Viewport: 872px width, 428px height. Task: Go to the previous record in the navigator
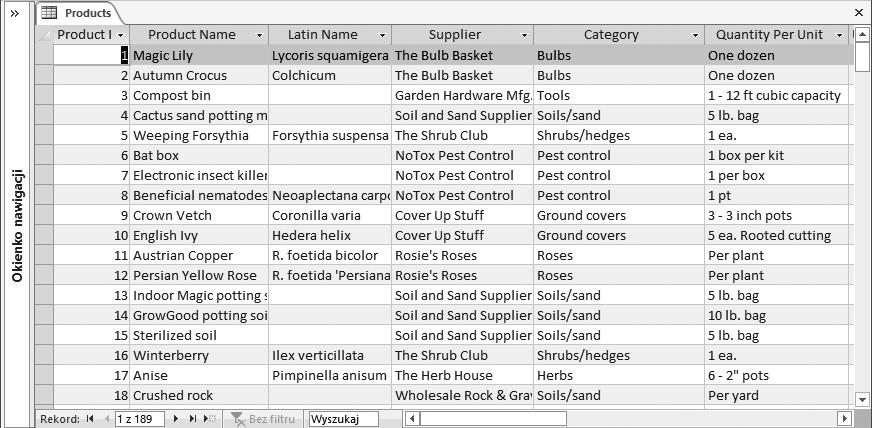coord(106,419)
